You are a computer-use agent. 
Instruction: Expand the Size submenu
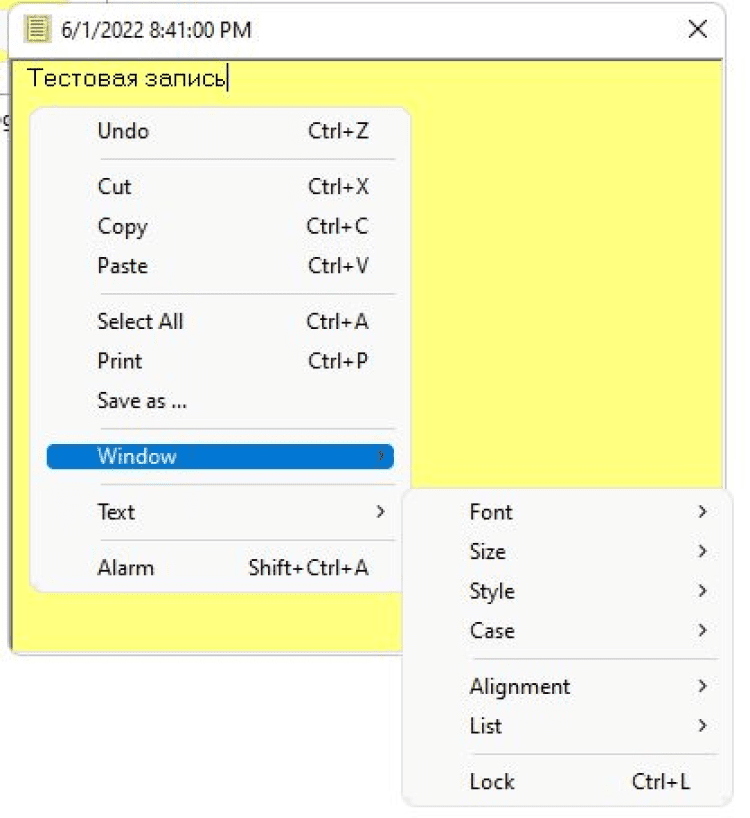point(488,552)
